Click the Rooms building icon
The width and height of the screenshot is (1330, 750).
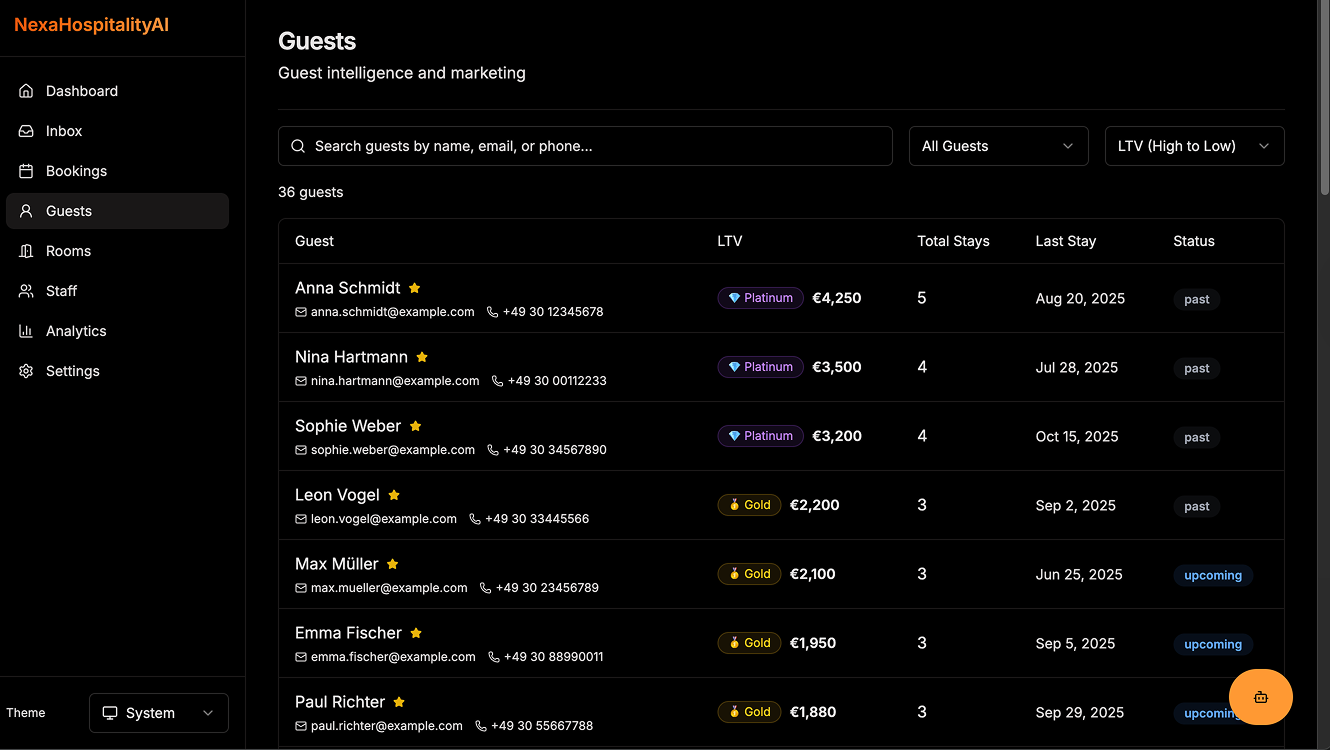(x=25, y=250)
